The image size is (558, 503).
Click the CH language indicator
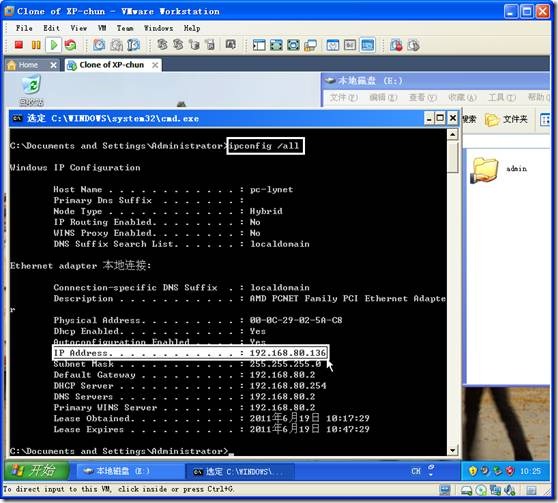point(416,471)
